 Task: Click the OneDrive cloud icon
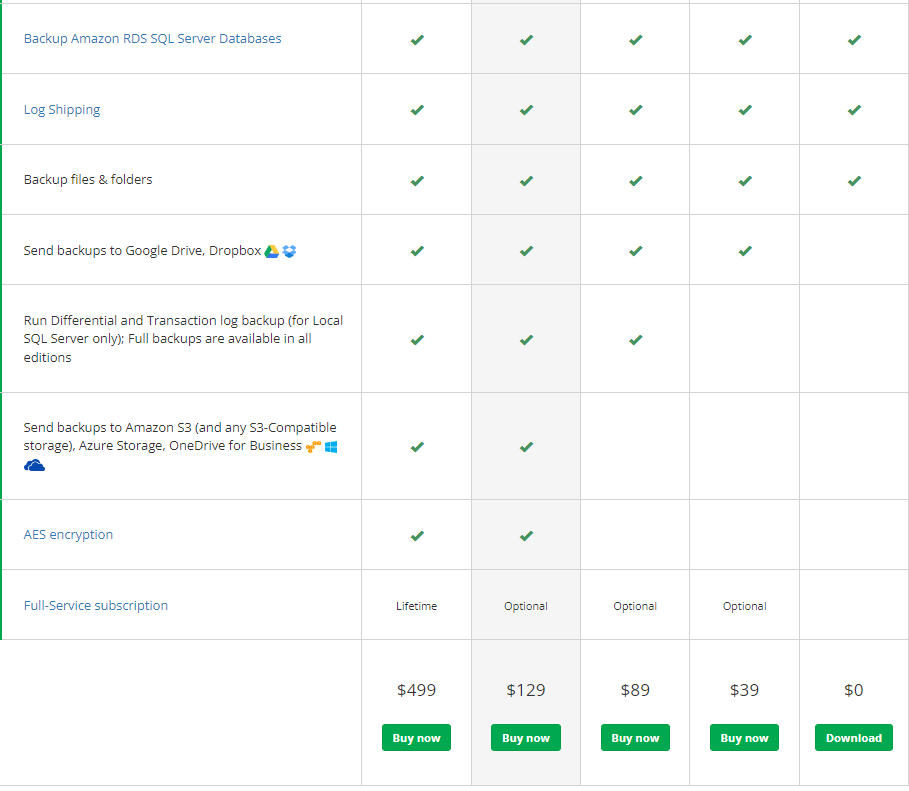(x=35, y=465)
